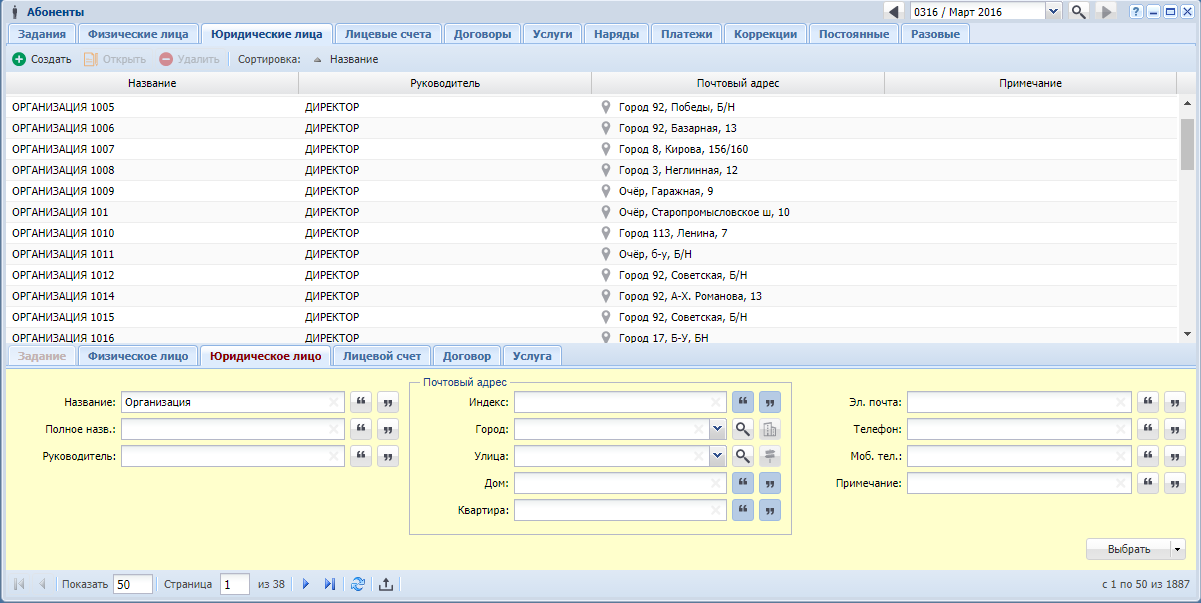Image resolution: width=1201 pixels, height=603 pixels.
Task: Clear the Руководитель field with its X
Action: click(x=333, y=456)
